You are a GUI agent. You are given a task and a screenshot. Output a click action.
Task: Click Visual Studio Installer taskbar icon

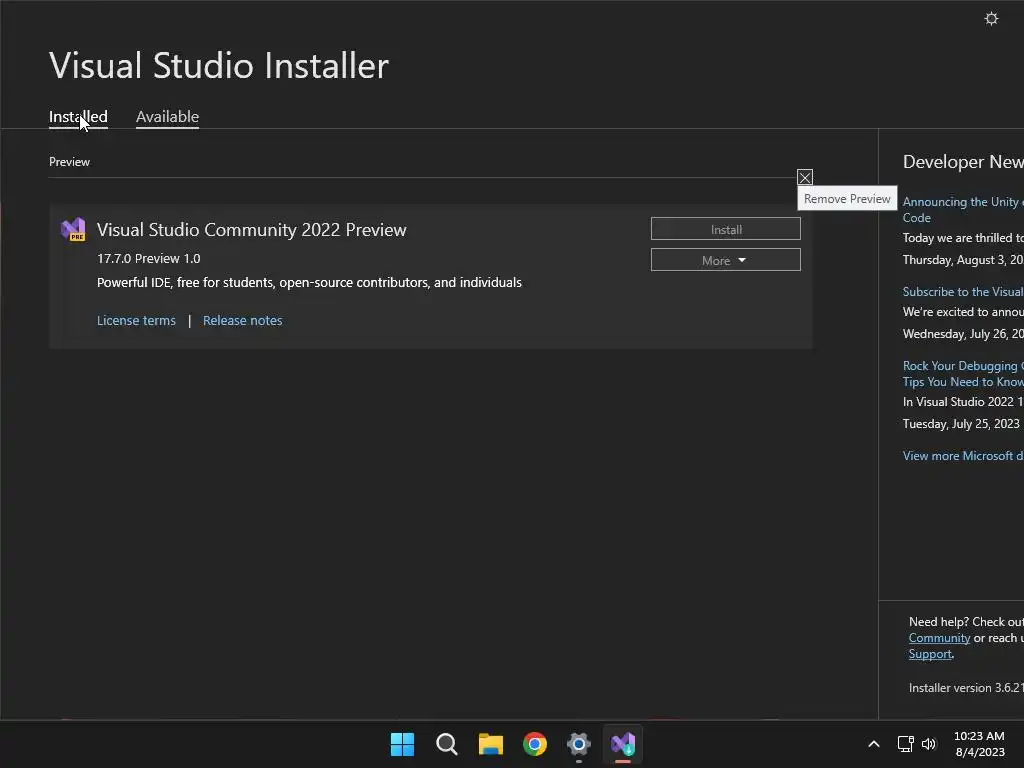(x=623, y=744)
